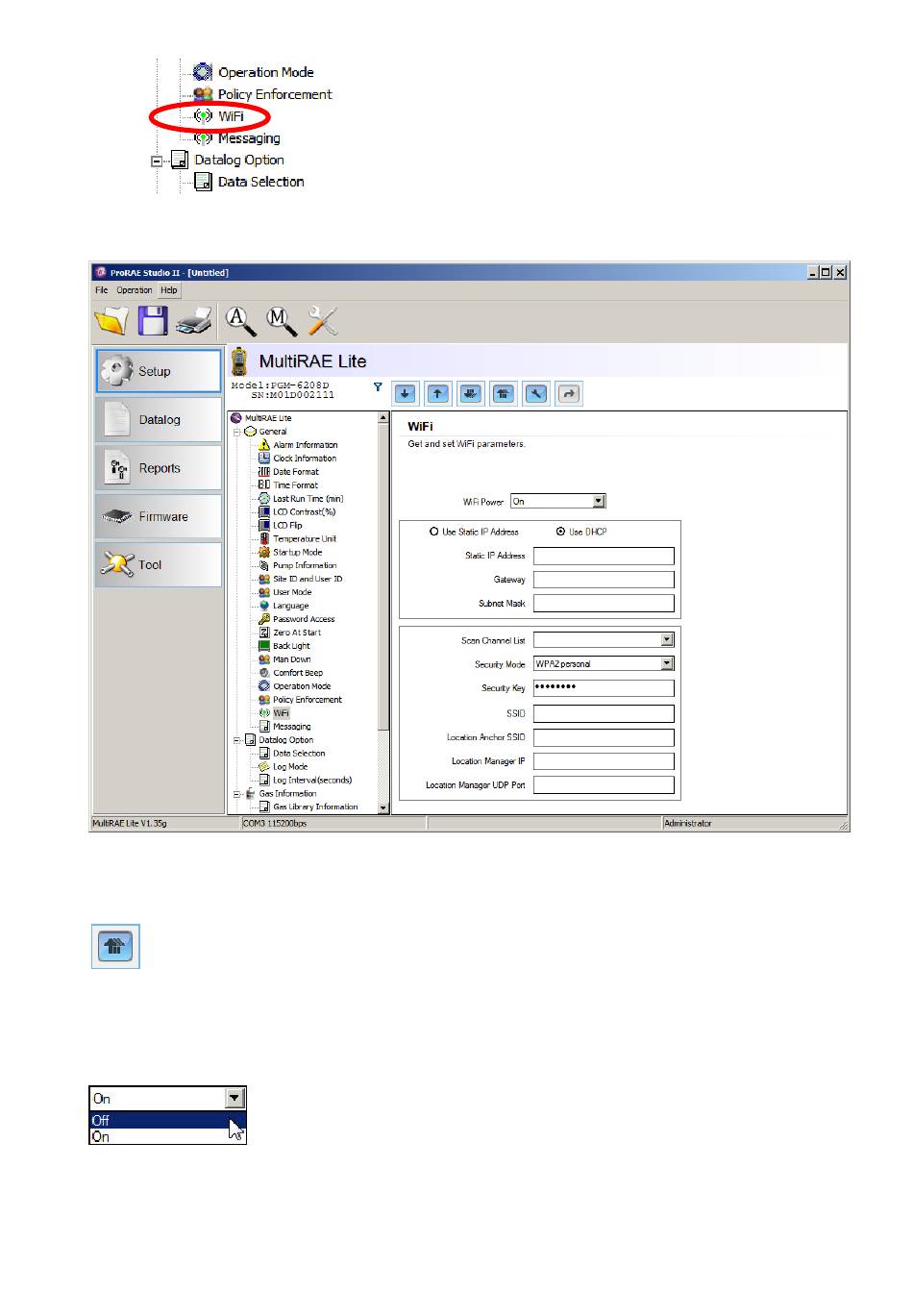The image size is (913, 1316).
Task: Select the Password Access key icon
Action: (264, 620)
